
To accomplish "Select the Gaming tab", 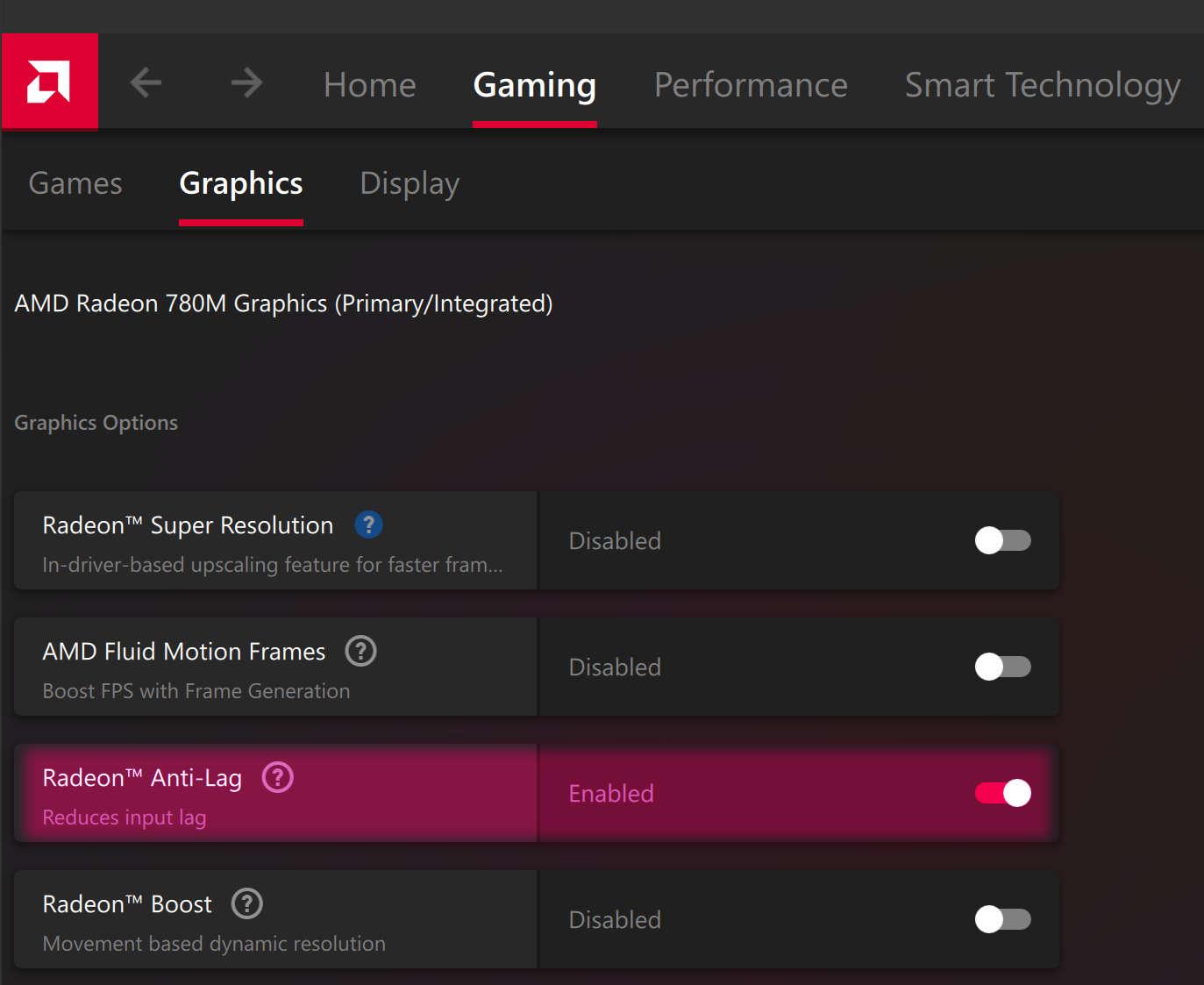I will (x=534, y=85).
